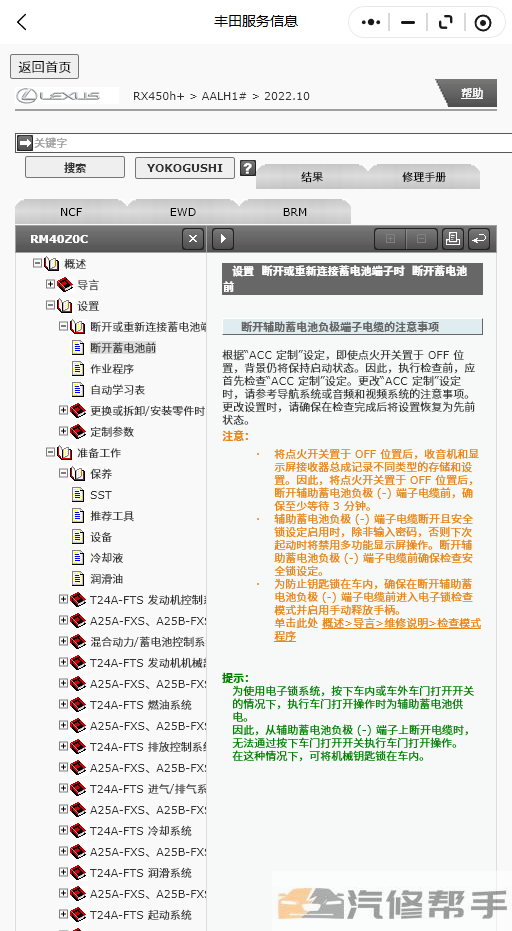Click the 关键字 keyword input field
Screen dimensions: 512x931
coord(264,143)
